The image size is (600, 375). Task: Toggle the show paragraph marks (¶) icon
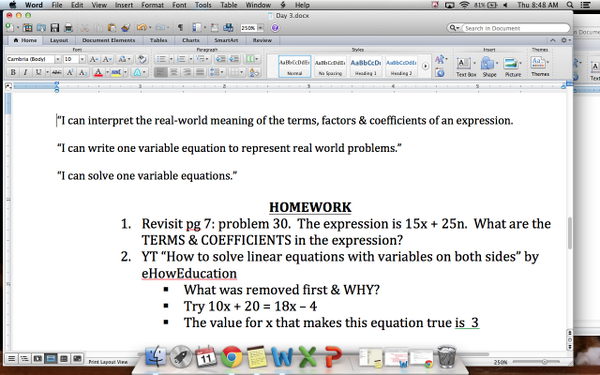pyautogui.click(x=180, y=28)
